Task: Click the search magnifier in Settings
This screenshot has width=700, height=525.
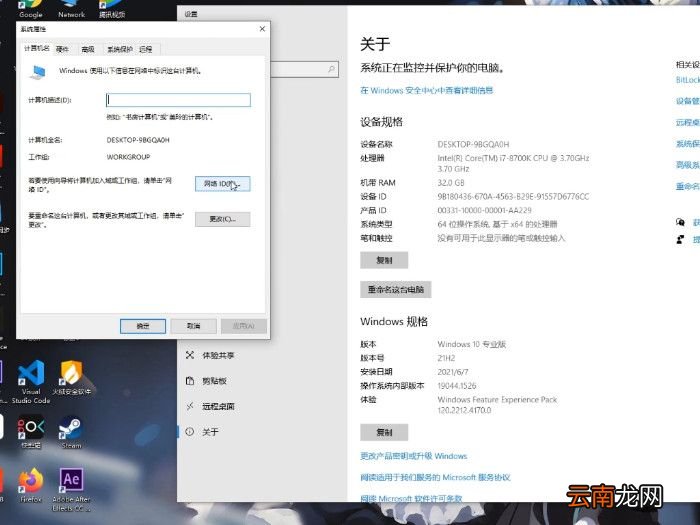Action: click(331, 69)
